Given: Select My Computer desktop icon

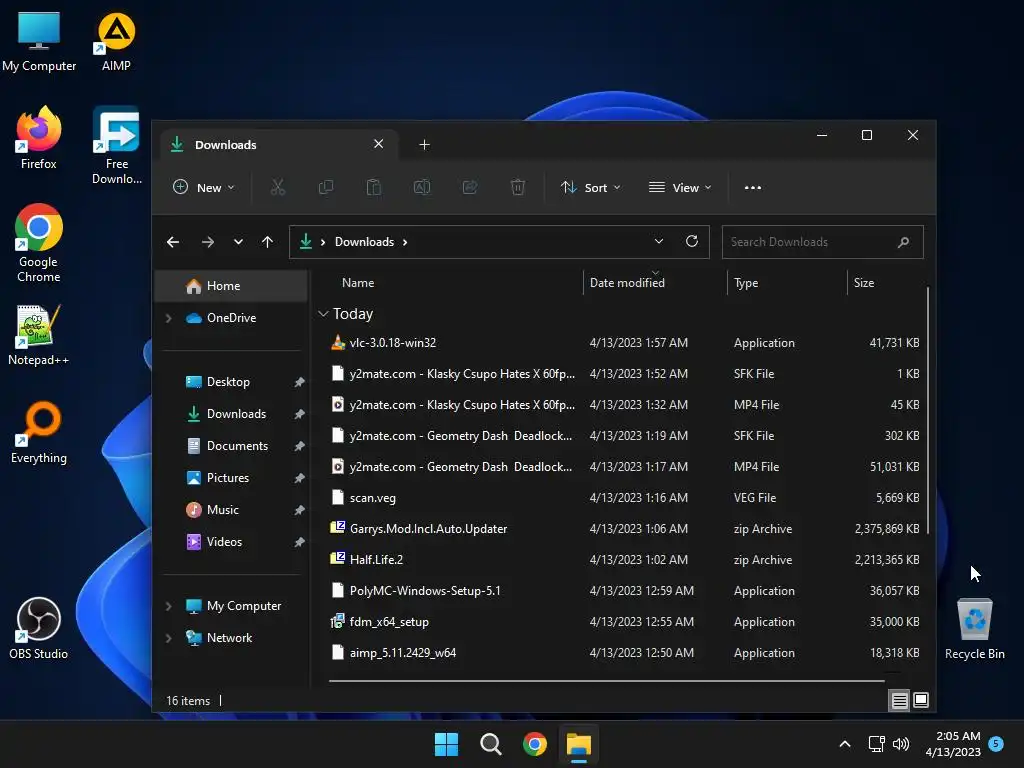Looking at the screenshot, I should (39, 41).
